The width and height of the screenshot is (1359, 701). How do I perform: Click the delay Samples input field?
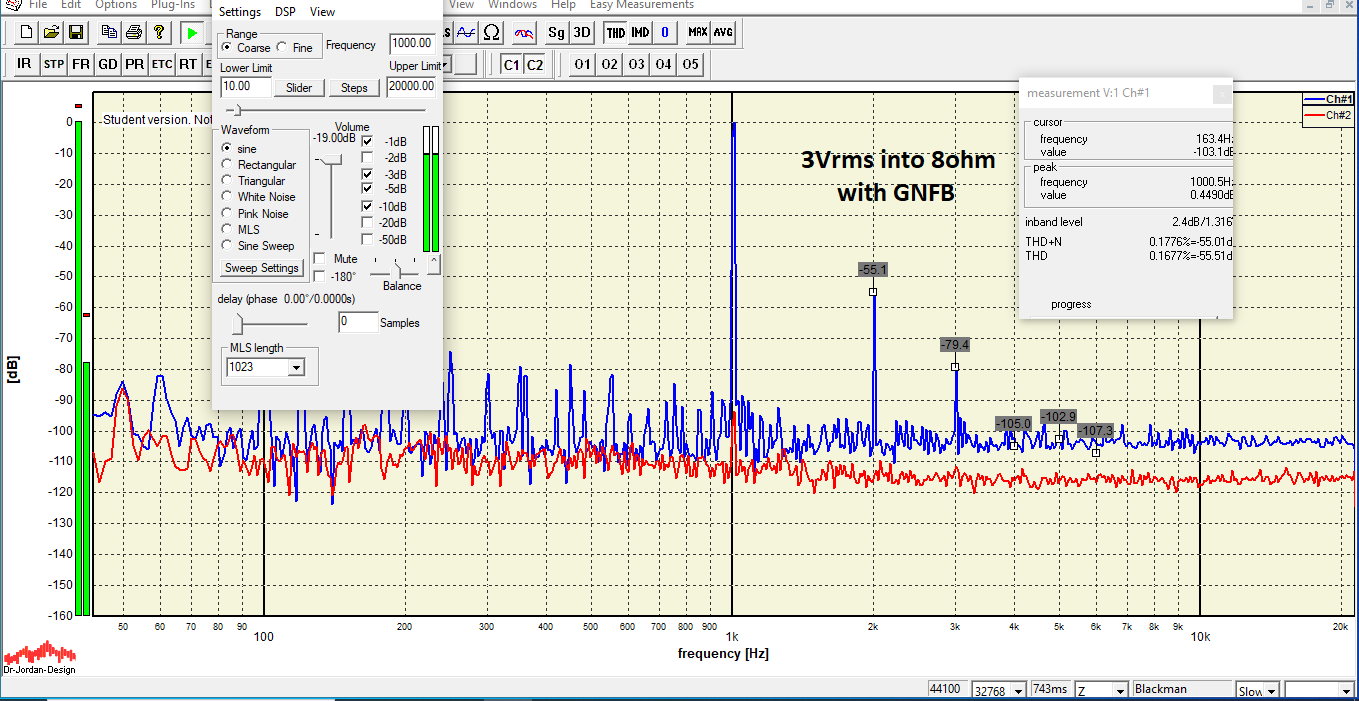(358, 322)
